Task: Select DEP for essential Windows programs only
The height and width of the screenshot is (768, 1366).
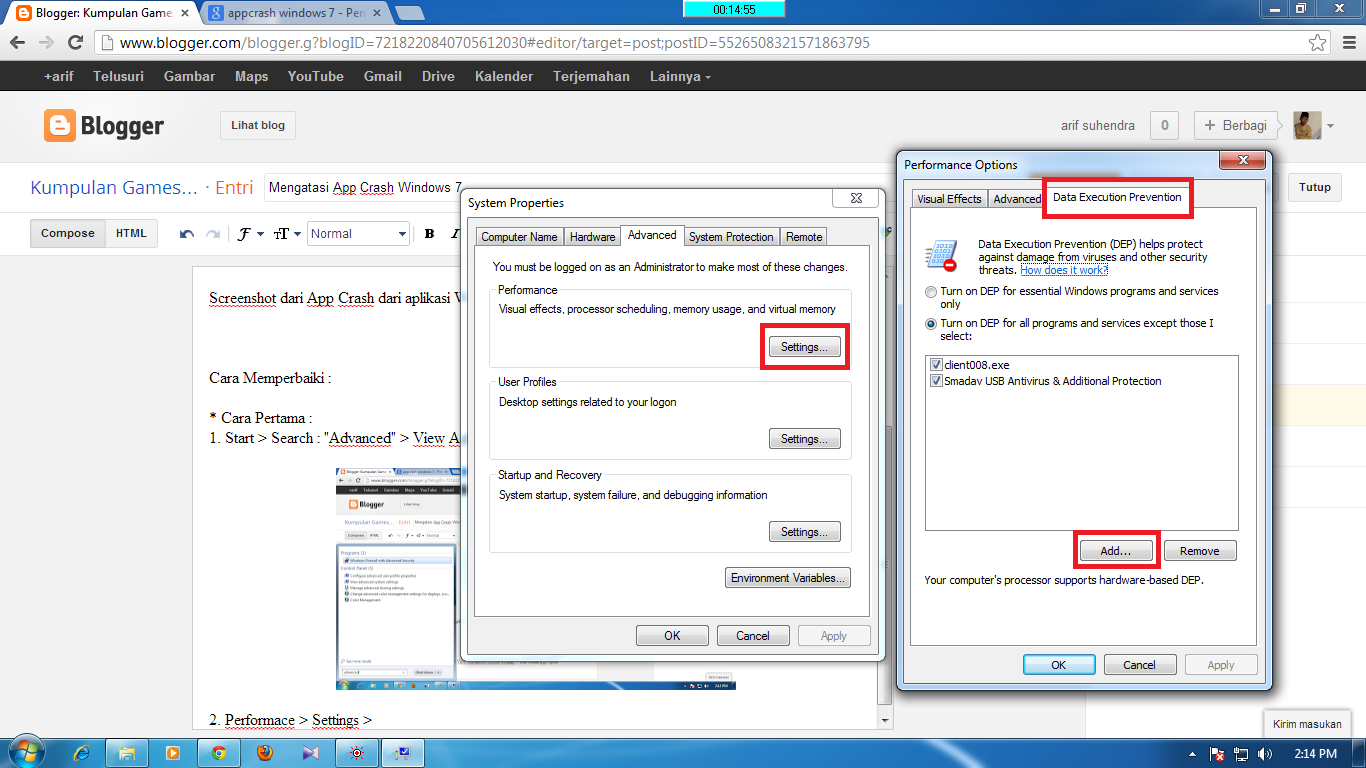Action: point(929,291)
